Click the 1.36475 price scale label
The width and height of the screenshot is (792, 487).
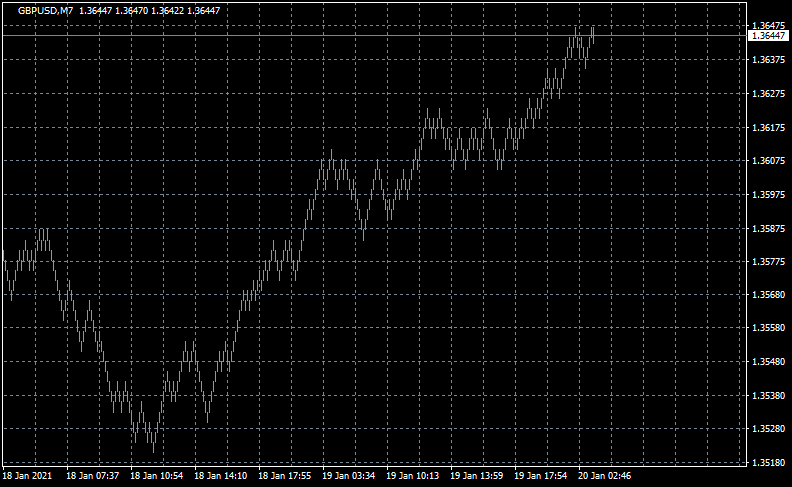(x=768, y=26)
